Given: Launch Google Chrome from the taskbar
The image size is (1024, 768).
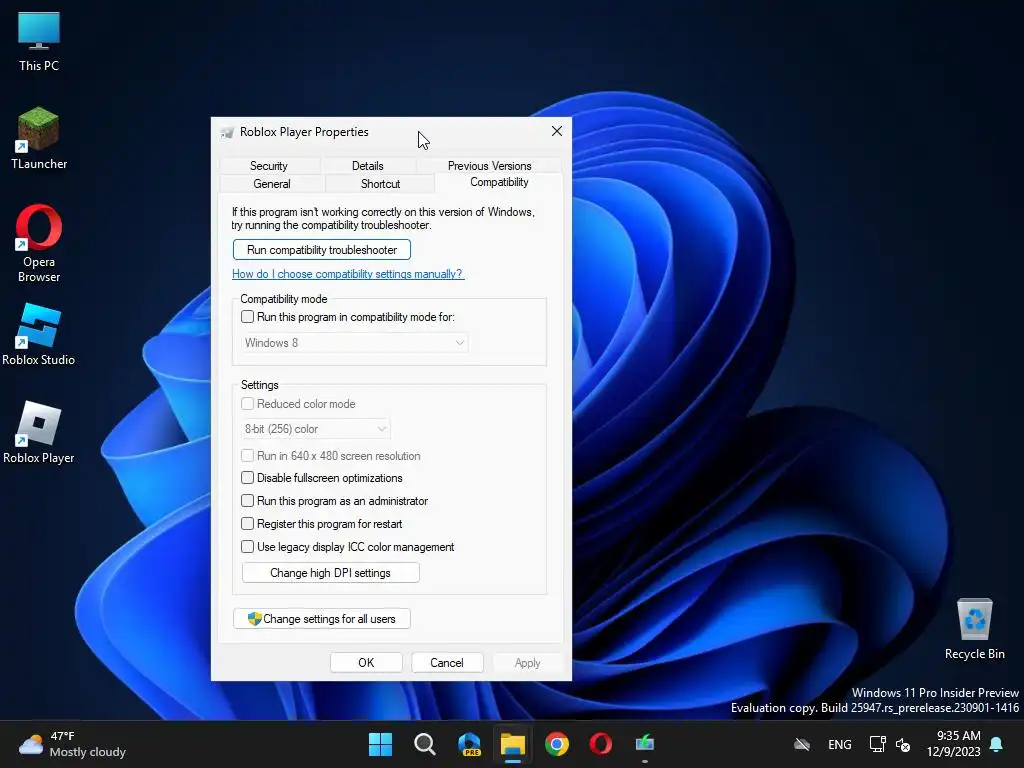Looking at the screenshot, I should (556, 744).
